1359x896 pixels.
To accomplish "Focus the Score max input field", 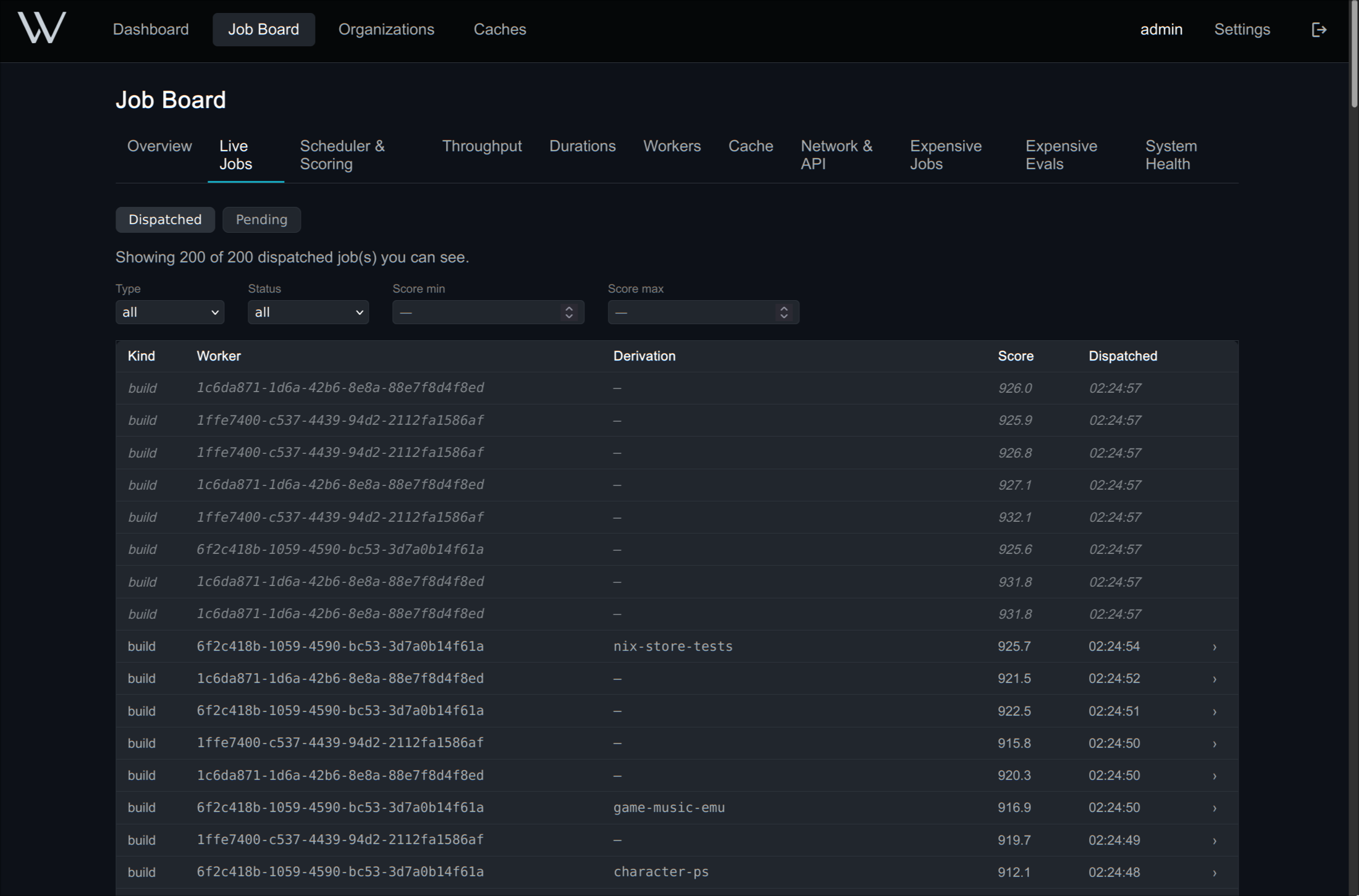I will pyautogui.click(x=703, y=312).
